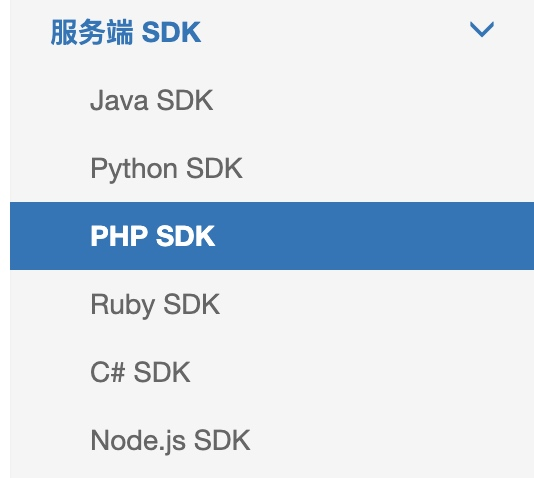Click the Node.js label text

[138, 442]
